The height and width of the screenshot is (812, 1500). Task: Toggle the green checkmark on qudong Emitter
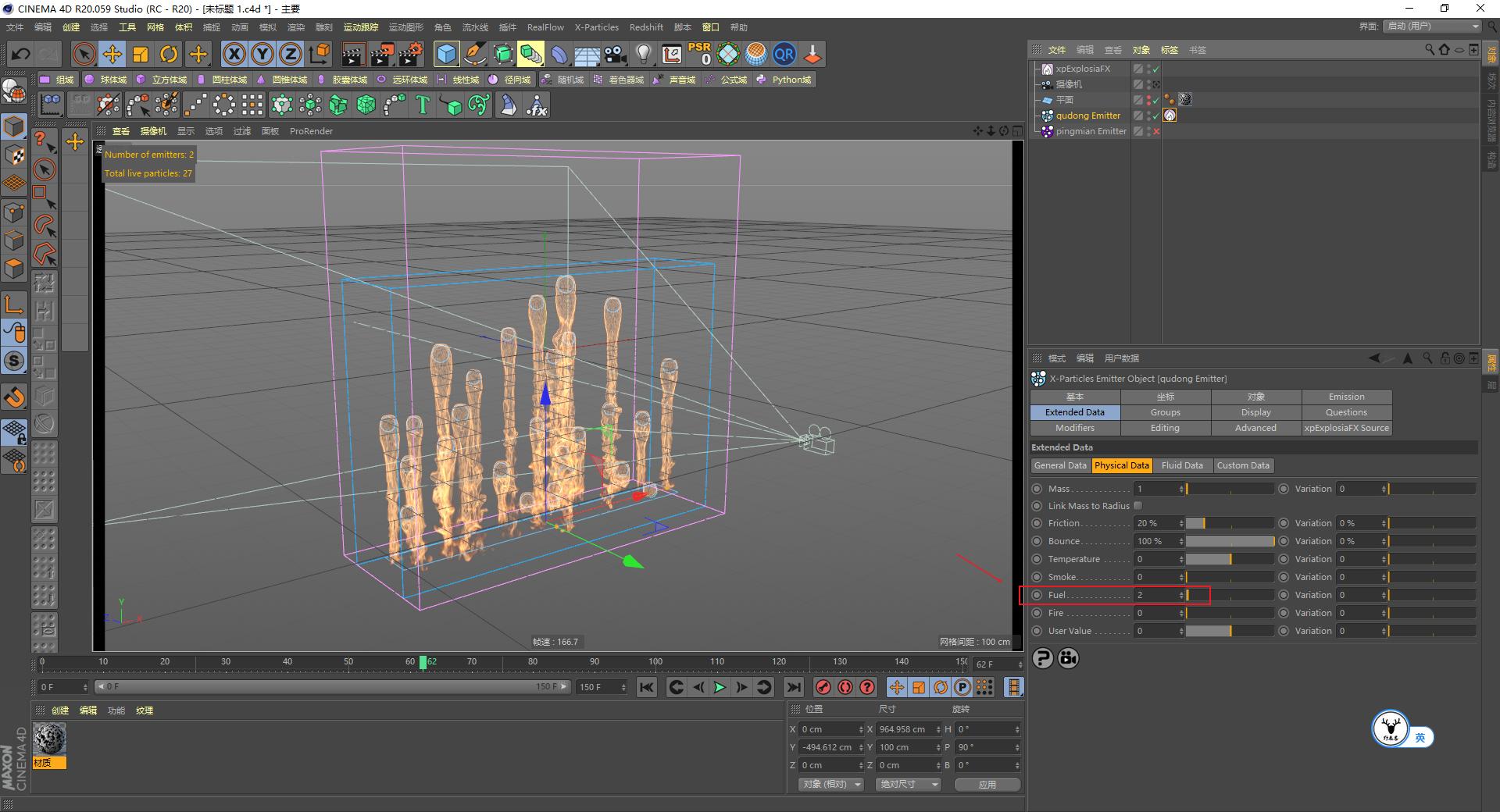click(1155, 116)
